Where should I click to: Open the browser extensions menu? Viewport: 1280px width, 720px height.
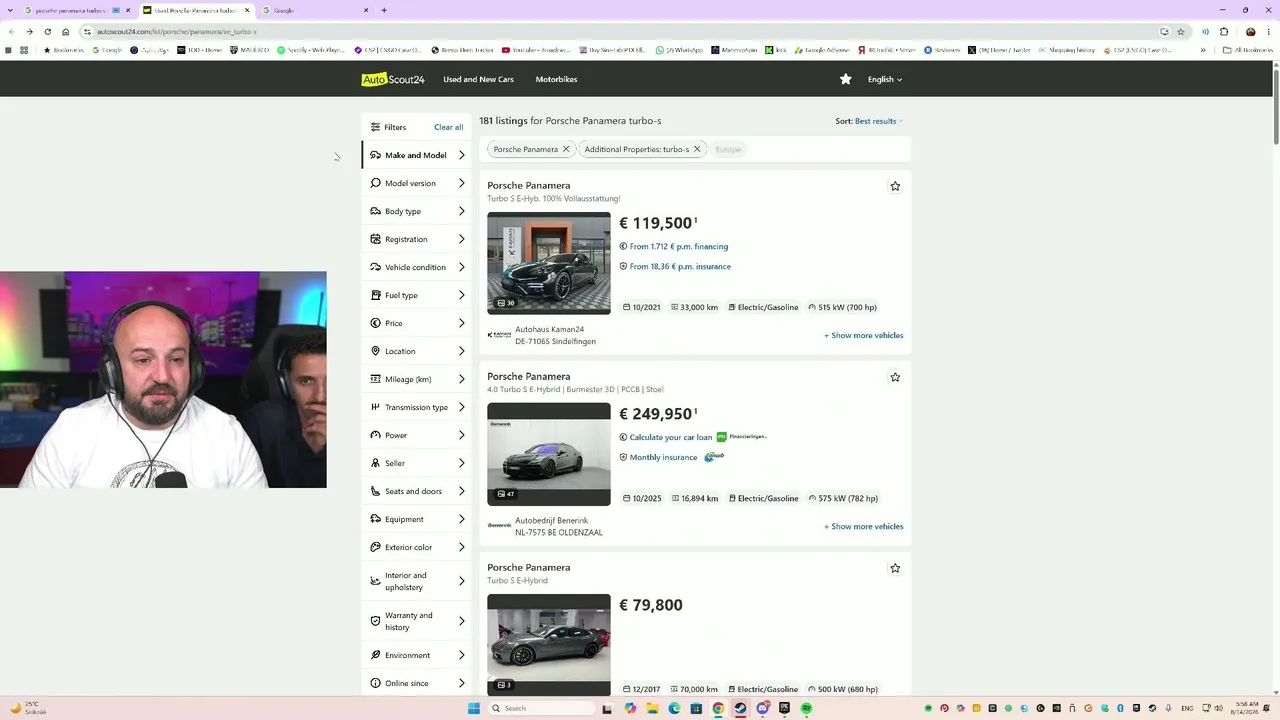1224,31
